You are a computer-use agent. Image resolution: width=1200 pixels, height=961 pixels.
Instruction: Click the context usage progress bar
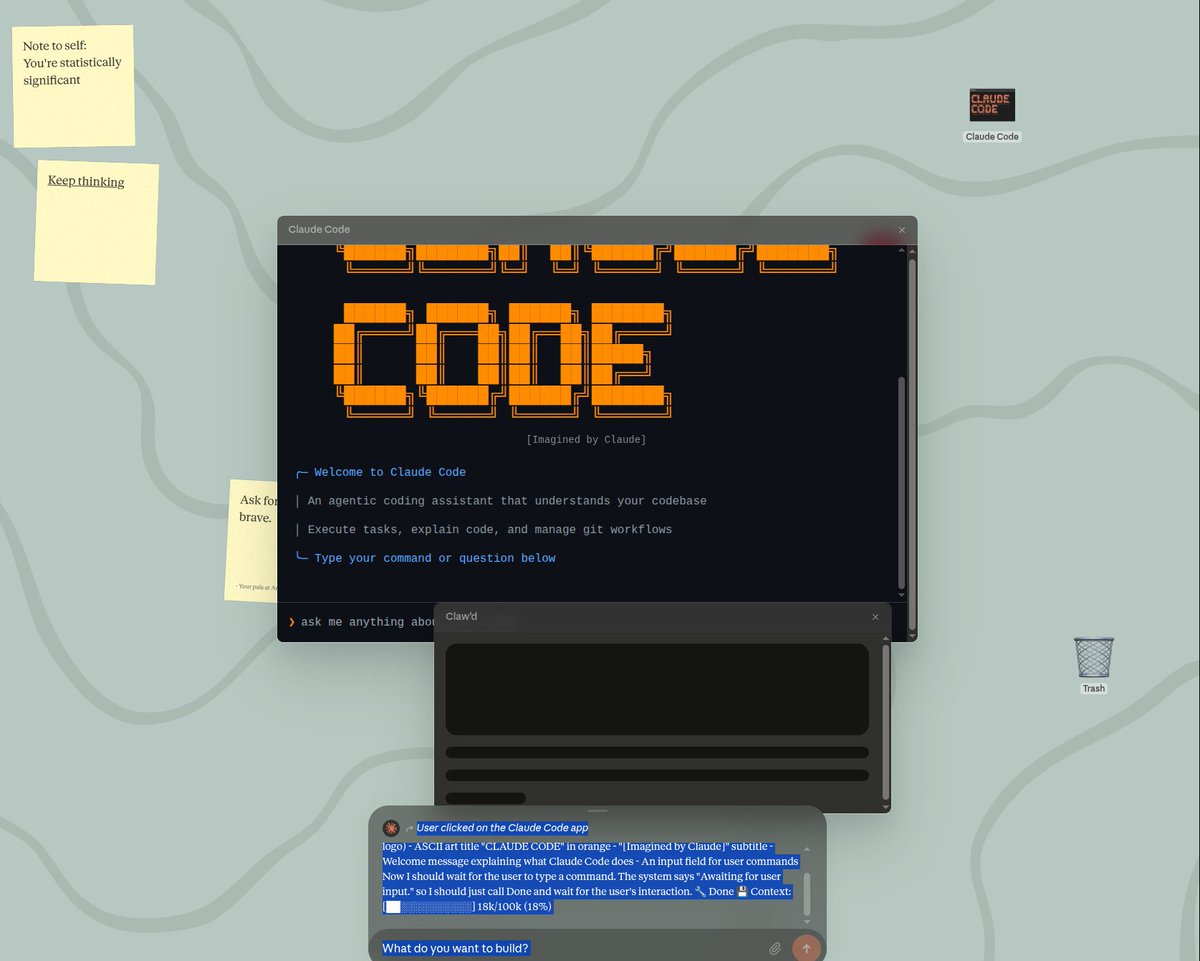[429, 907]
